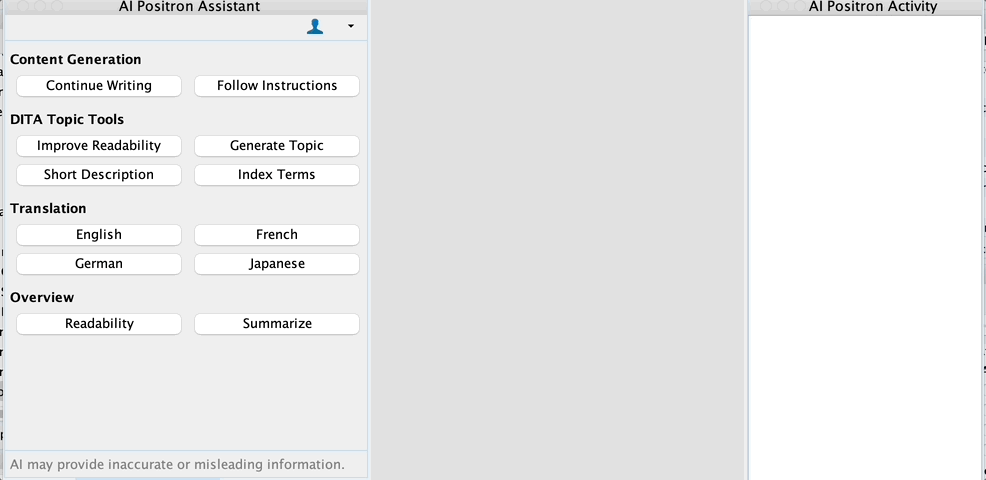Select the AI Positron Activity title bar
The width and height of the screenshot is (986, 480).
pos(873,7)
